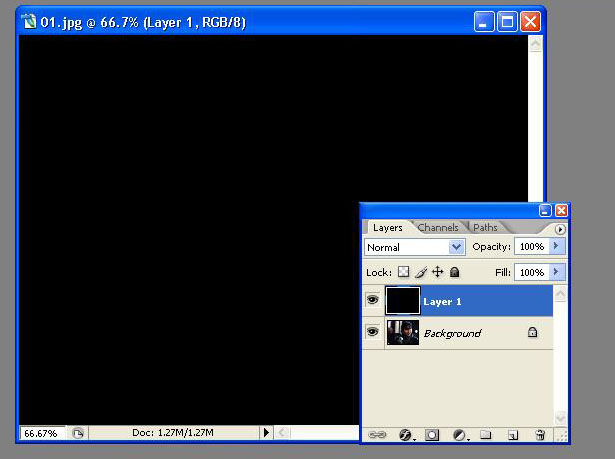Switch to the Paths tab
The height and width of the screenshot is (459, 615).
[485, 228]
